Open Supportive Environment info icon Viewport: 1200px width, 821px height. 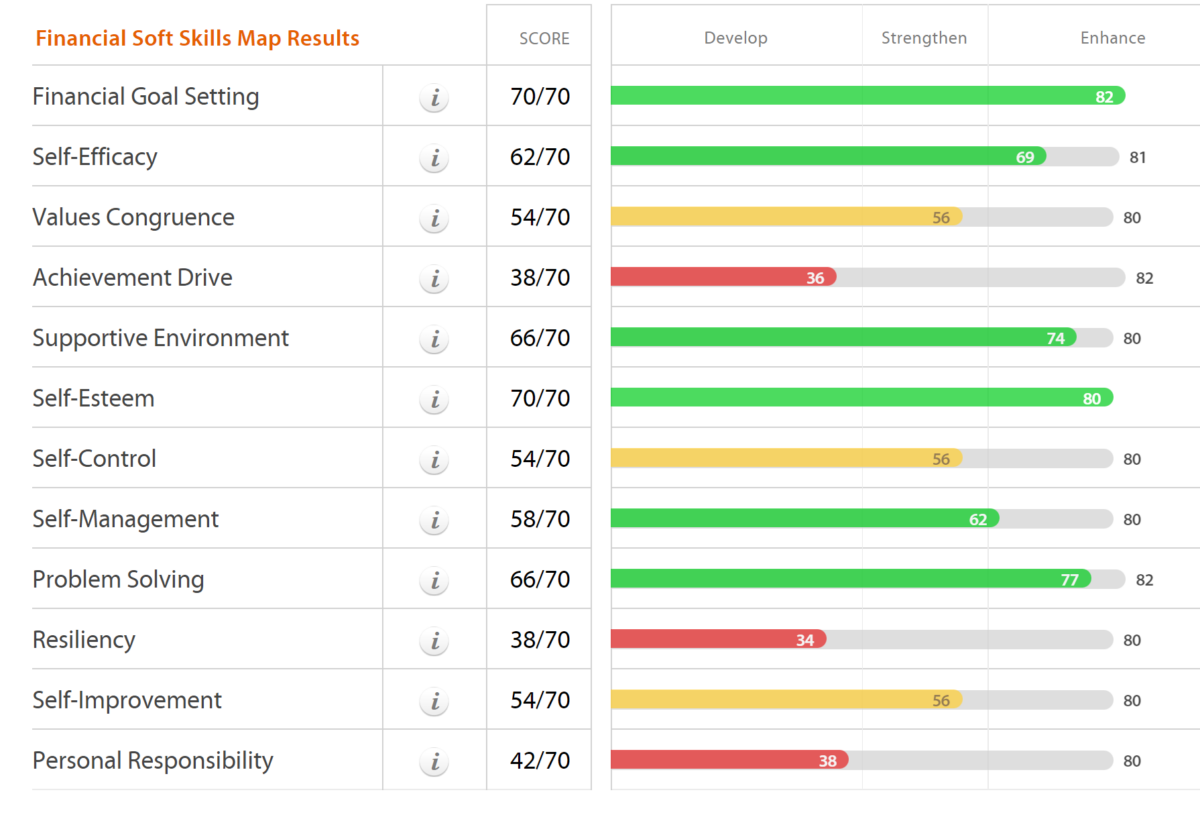434,339
